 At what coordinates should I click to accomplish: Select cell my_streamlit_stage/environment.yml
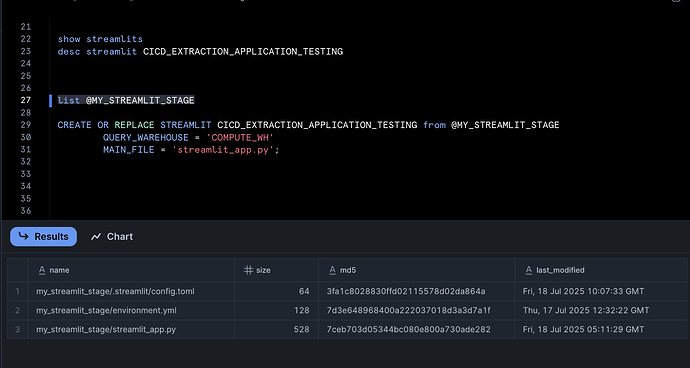(x=131, y=310)
